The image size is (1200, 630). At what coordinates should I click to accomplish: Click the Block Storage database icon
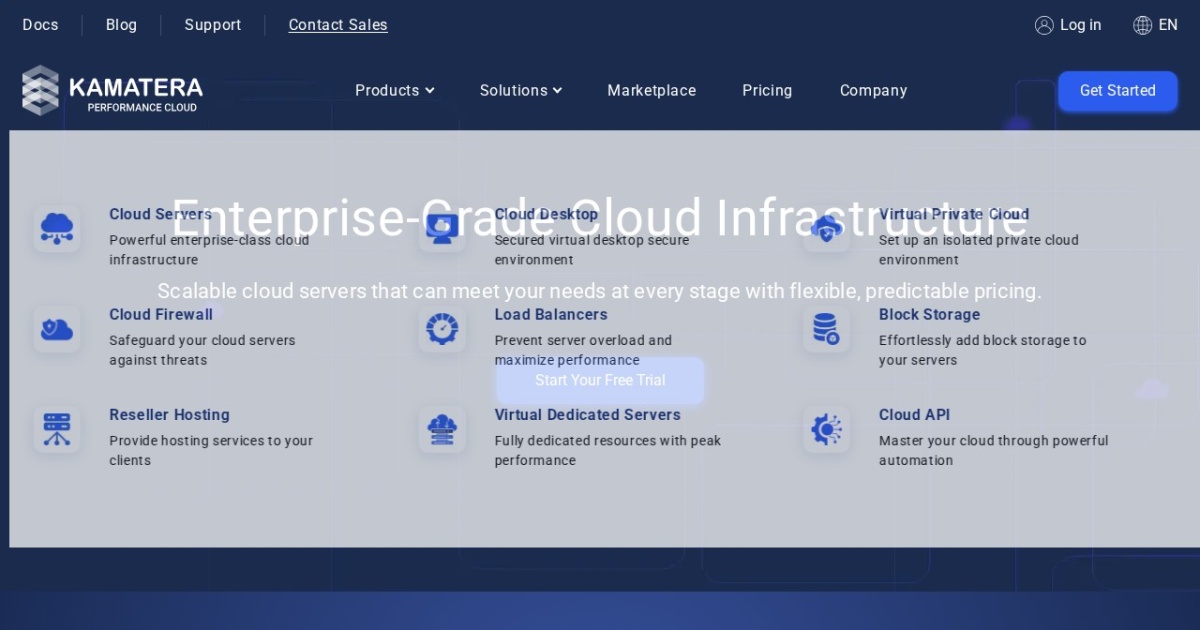[x=827, y=329]
